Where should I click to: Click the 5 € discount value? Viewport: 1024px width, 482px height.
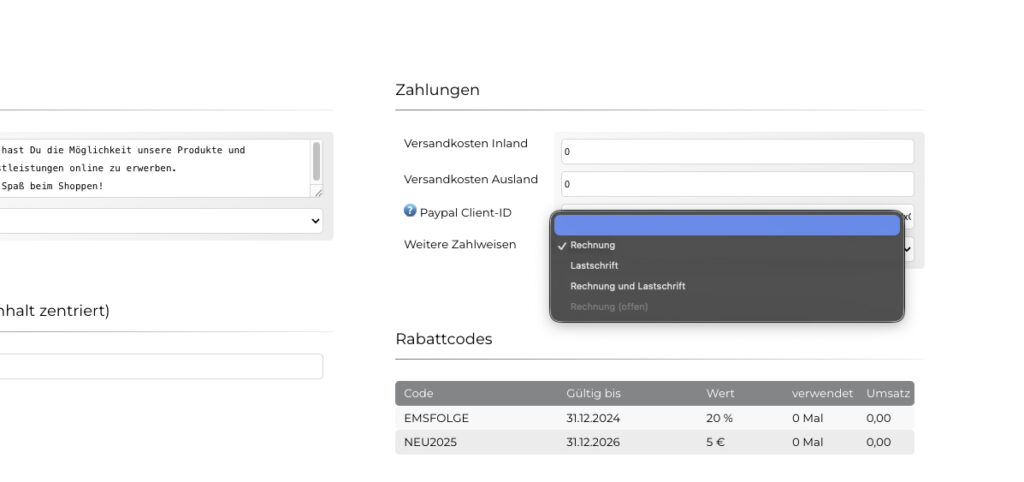pos(715,442)
